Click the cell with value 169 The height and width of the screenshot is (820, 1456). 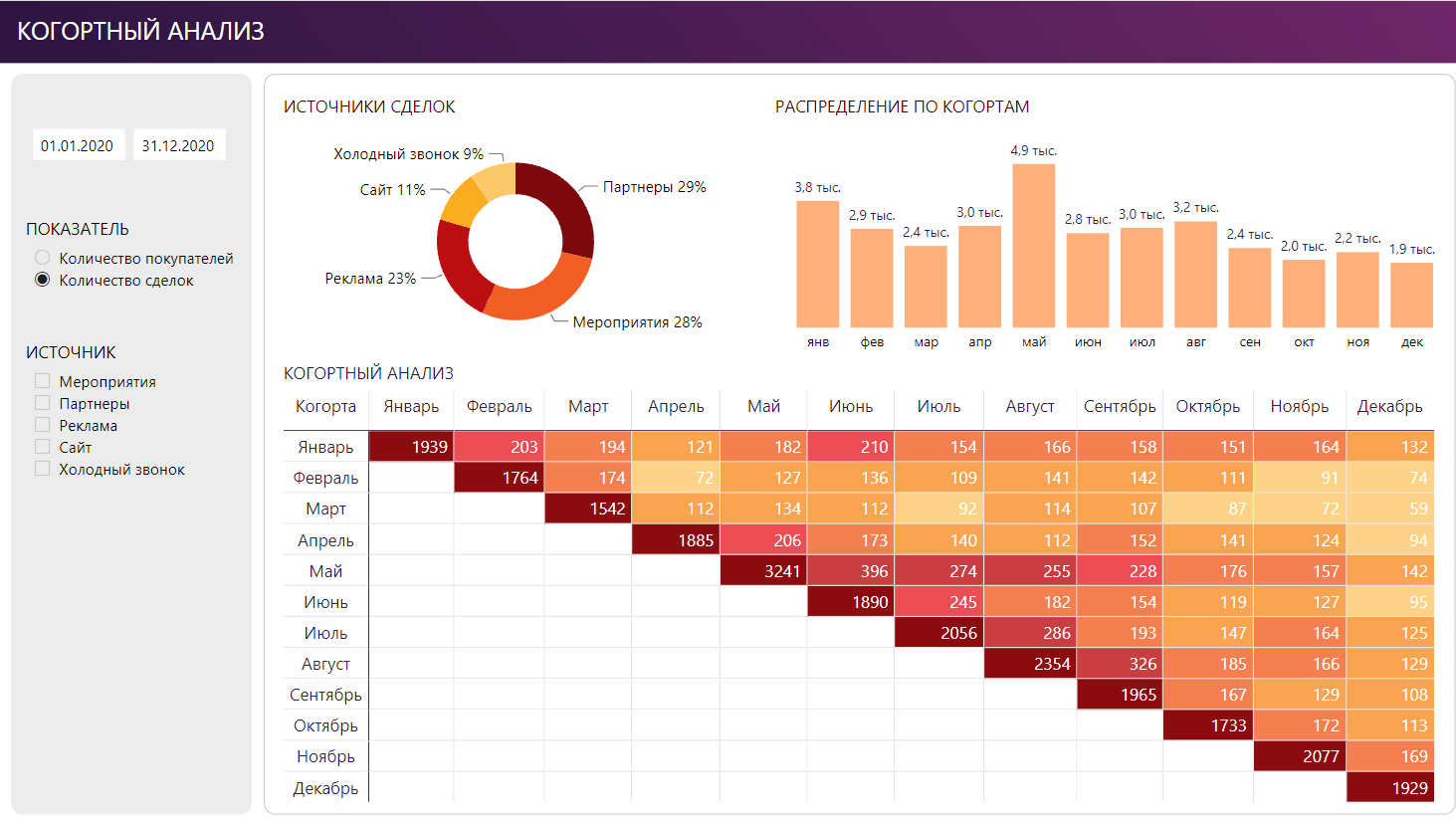tap(1390, 756)
